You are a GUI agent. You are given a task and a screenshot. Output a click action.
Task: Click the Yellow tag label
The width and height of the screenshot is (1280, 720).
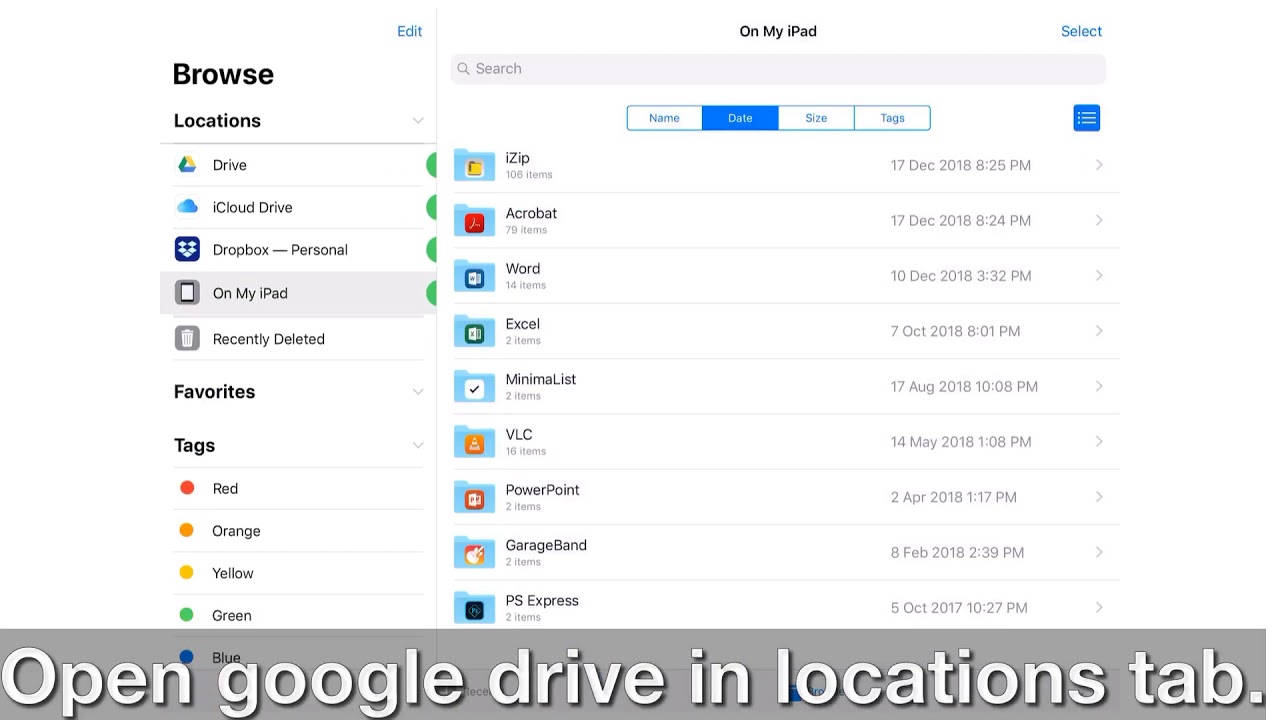[x=232, y=573]
